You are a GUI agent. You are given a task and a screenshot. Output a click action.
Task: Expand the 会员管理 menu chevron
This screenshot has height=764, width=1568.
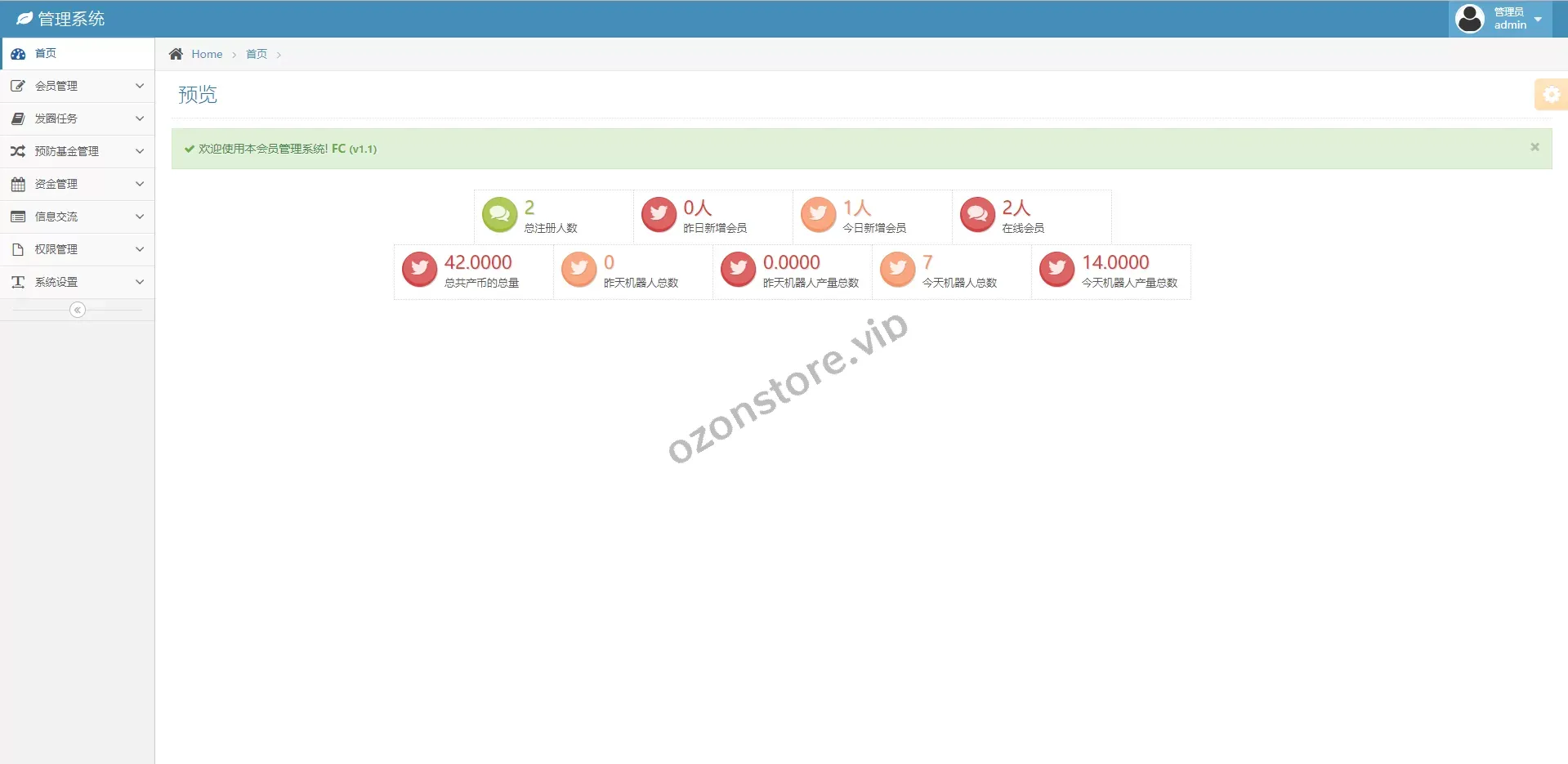click(x=140, y=86)
